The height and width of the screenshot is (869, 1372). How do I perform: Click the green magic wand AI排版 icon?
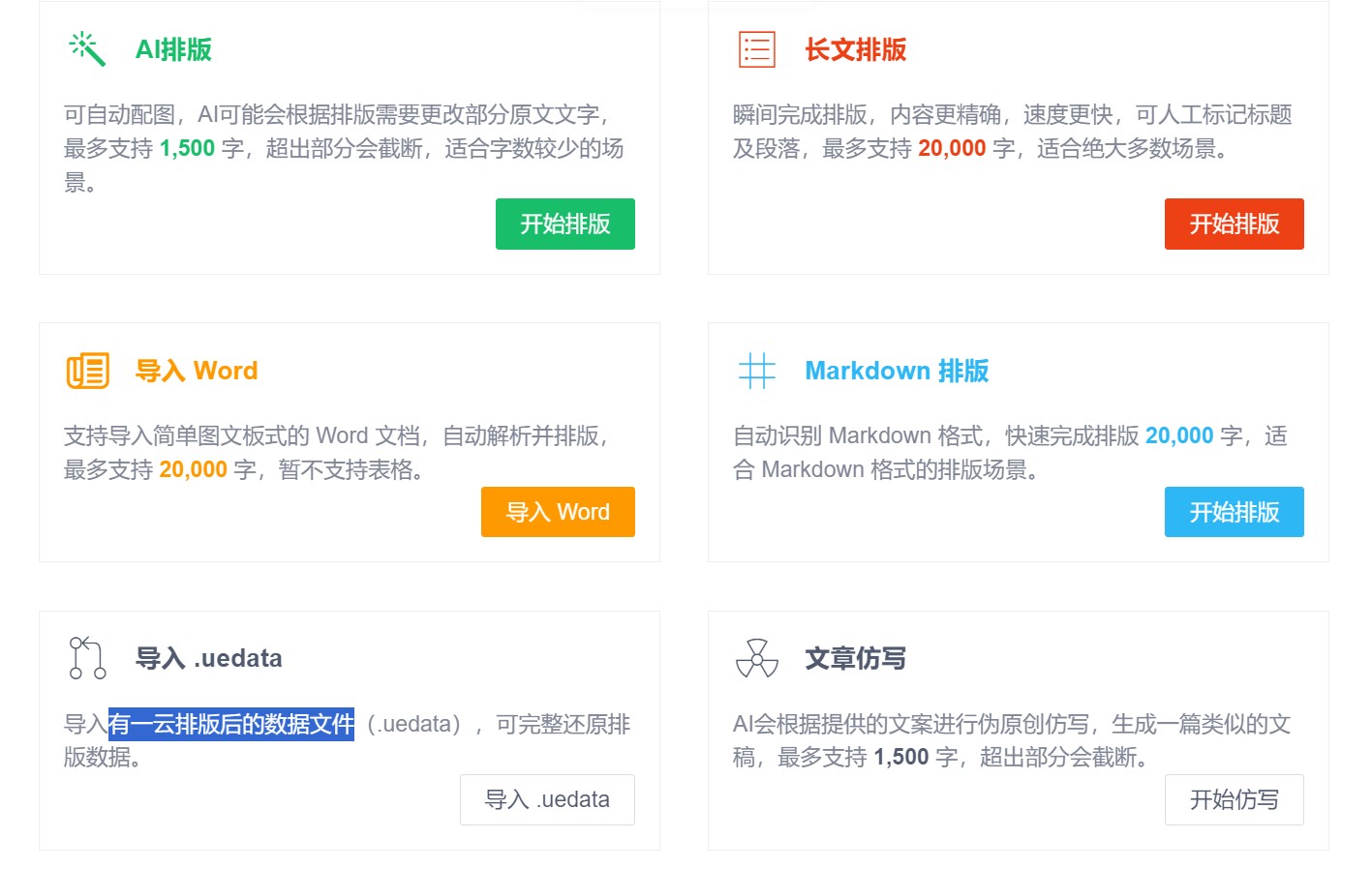point(85,49)
